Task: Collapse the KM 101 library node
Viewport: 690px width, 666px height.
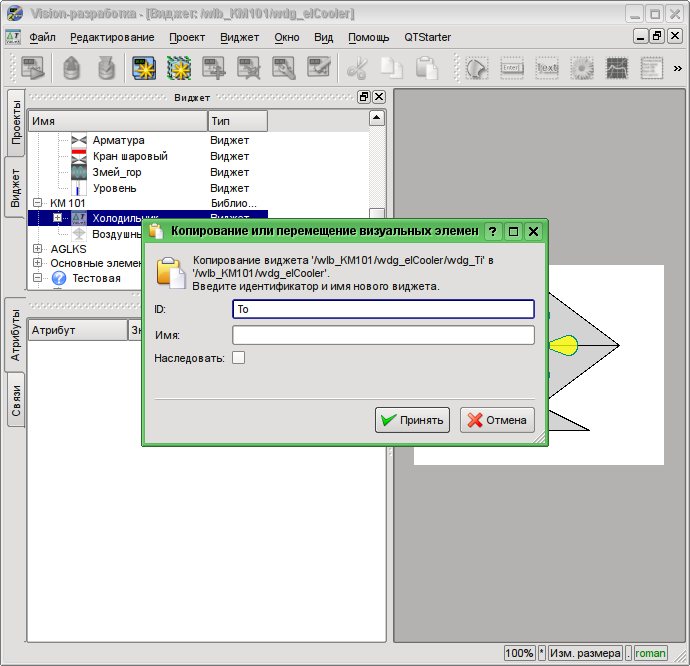Action: [x=38, y=203]
